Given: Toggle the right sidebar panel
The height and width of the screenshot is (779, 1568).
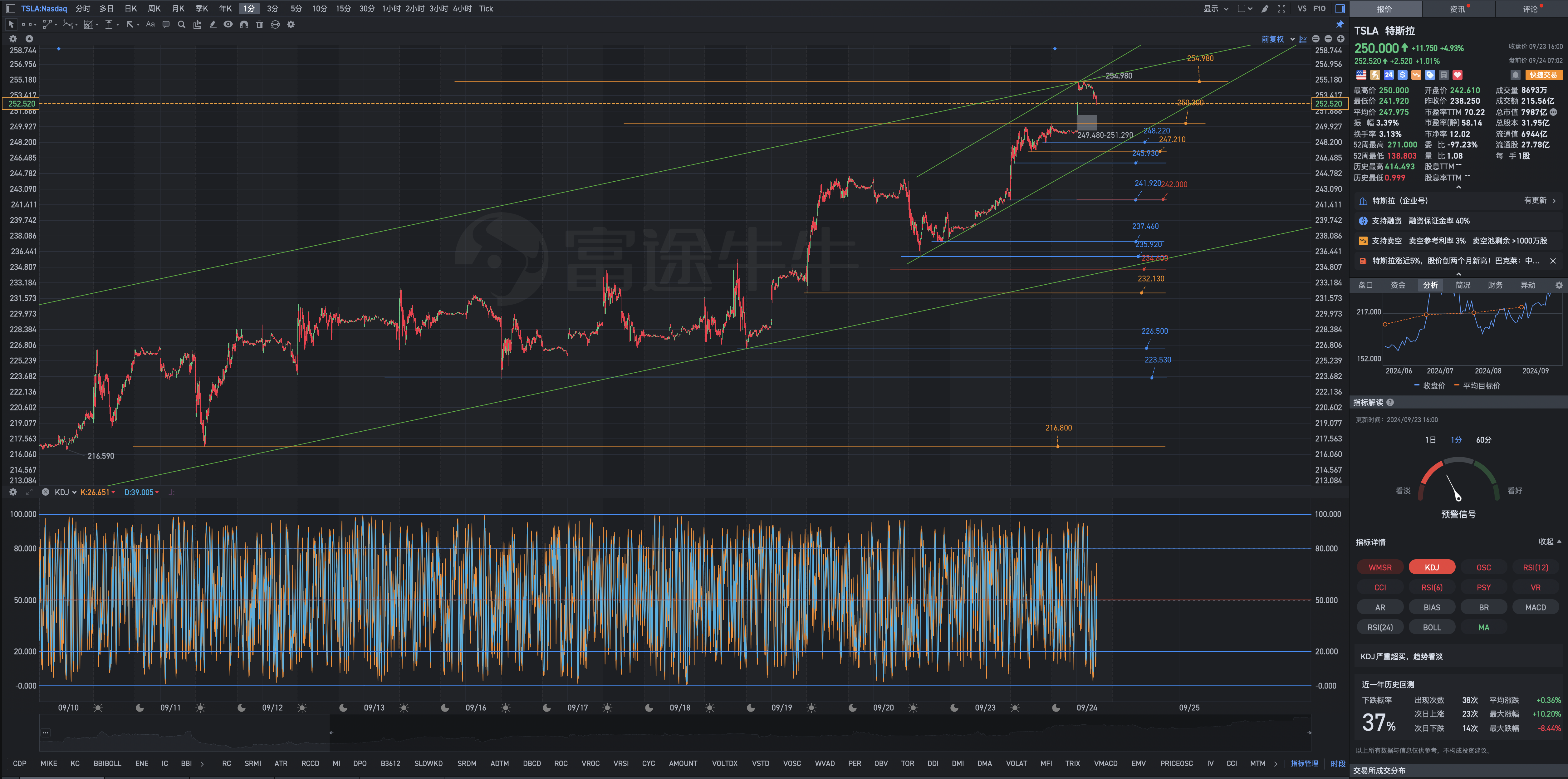Looking at the screenshot, I should tap(1340, 8).
